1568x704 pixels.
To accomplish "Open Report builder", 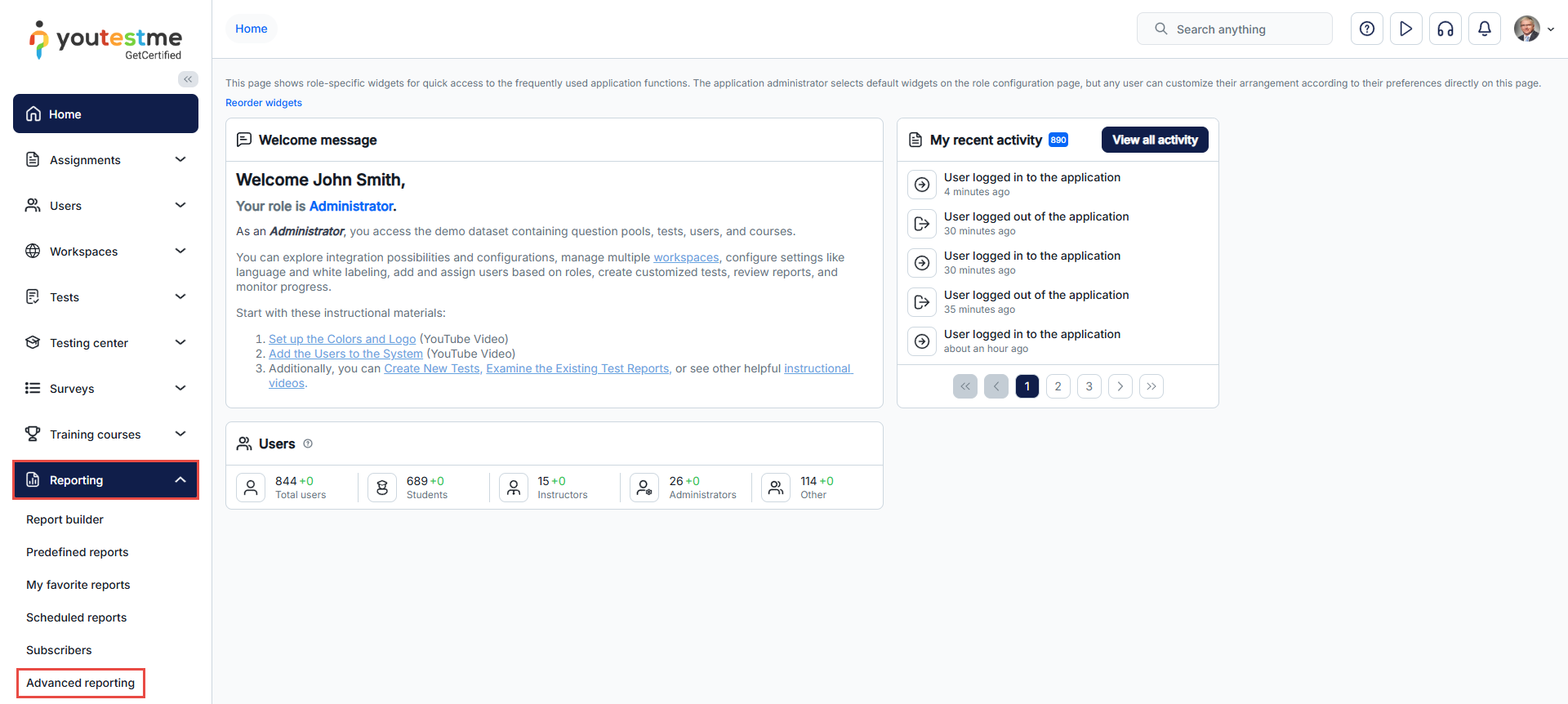I will (x=65, y=519).
